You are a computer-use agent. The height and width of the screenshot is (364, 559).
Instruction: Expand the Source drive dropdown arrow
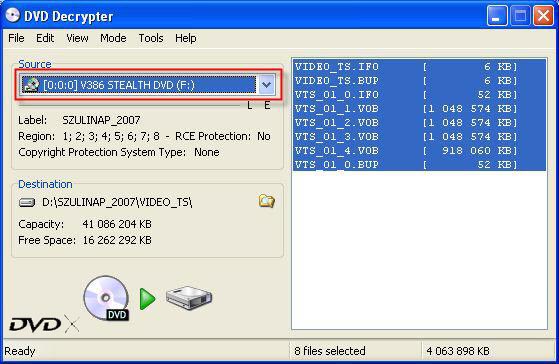[267, 85]
